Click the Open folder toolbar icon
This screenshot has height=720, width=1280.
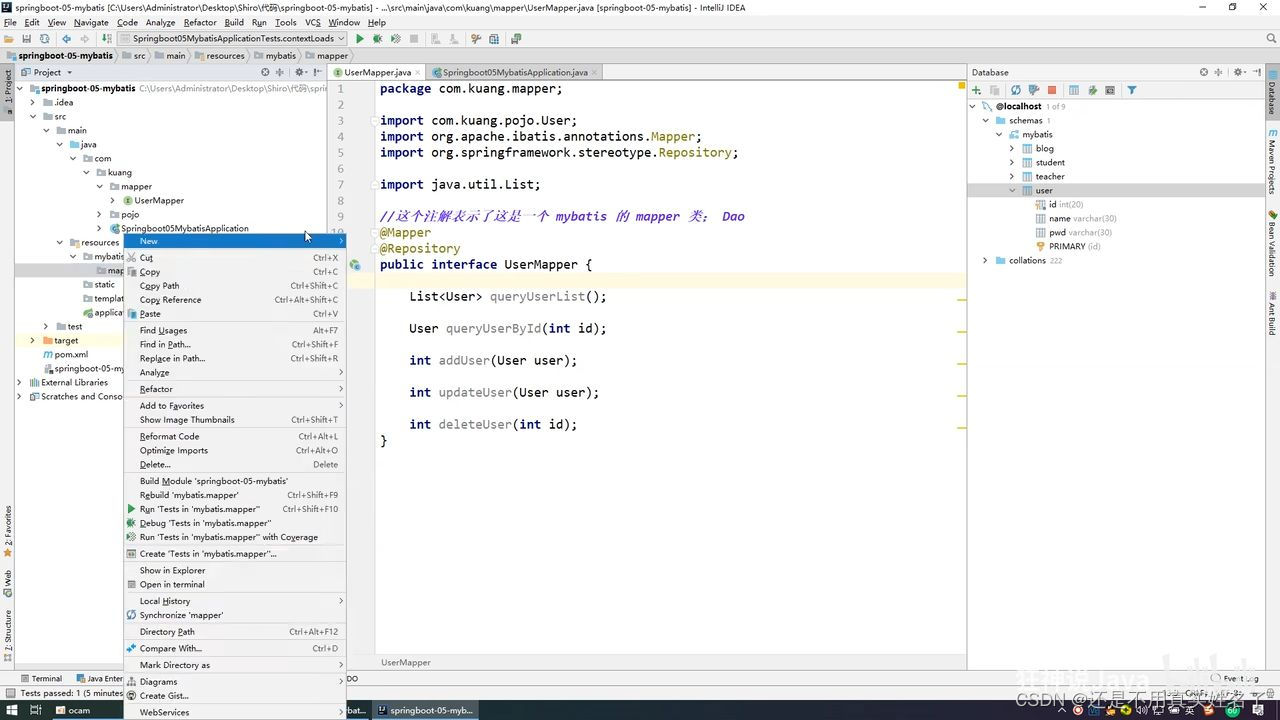pyautogui.click(x=10, y=39)
